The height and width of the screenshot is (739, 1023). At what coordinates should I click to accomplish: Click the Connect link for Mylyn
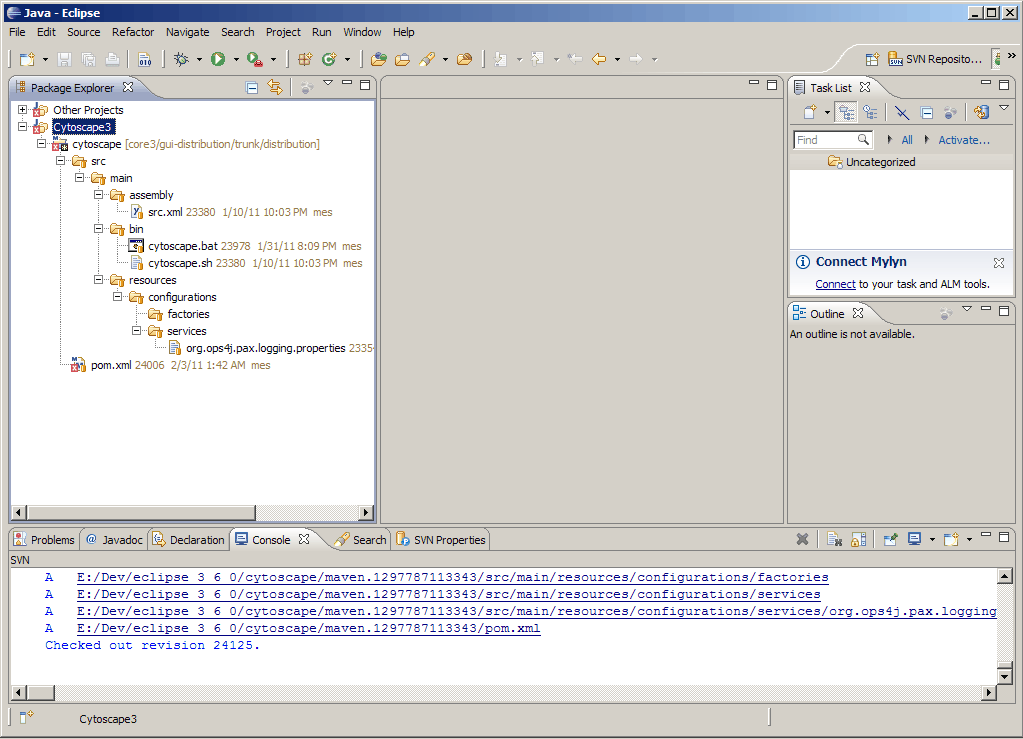(835, 284)
